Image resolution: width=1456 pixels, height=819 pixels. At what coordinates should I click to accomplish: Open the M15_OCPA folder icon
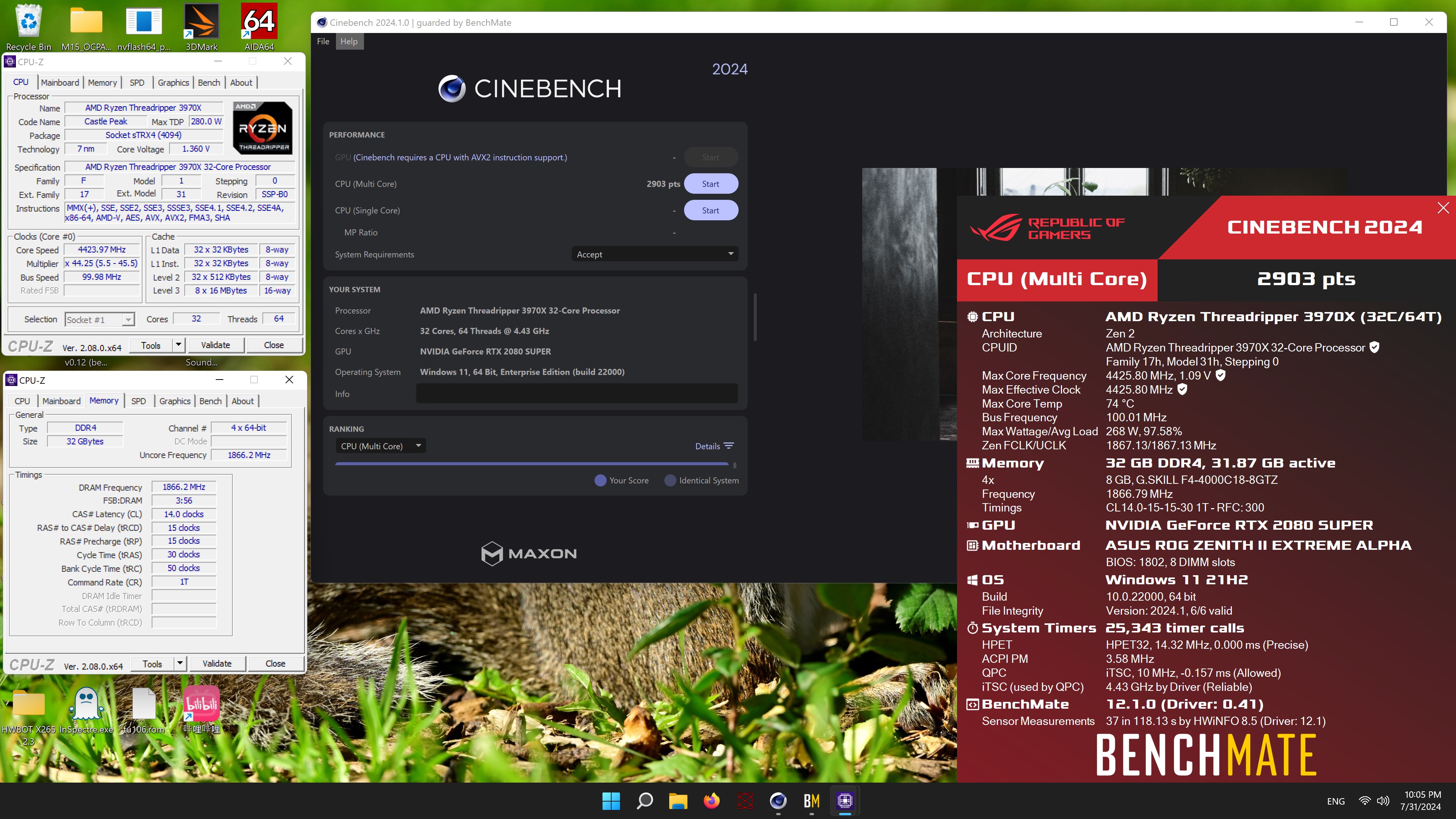[86, 27]
